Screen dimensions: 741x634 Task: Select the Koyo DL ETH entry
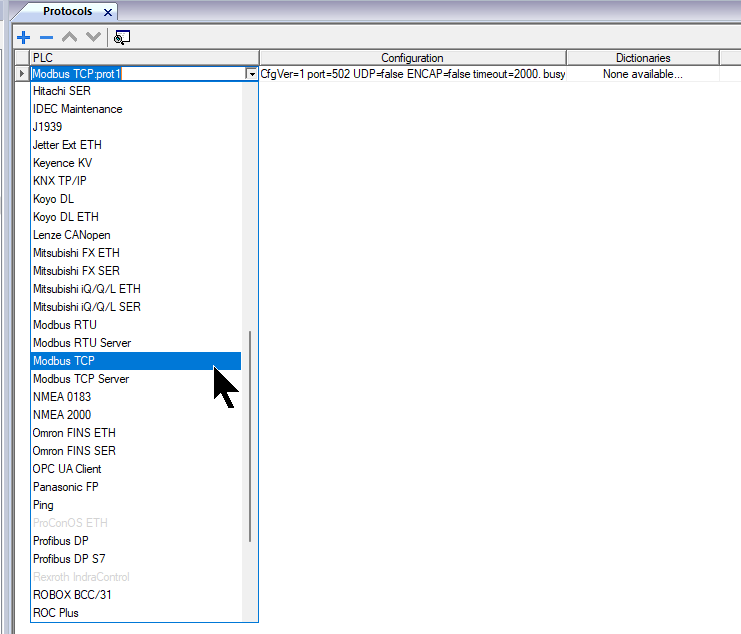pyautogui.click(x=136, y=217)
